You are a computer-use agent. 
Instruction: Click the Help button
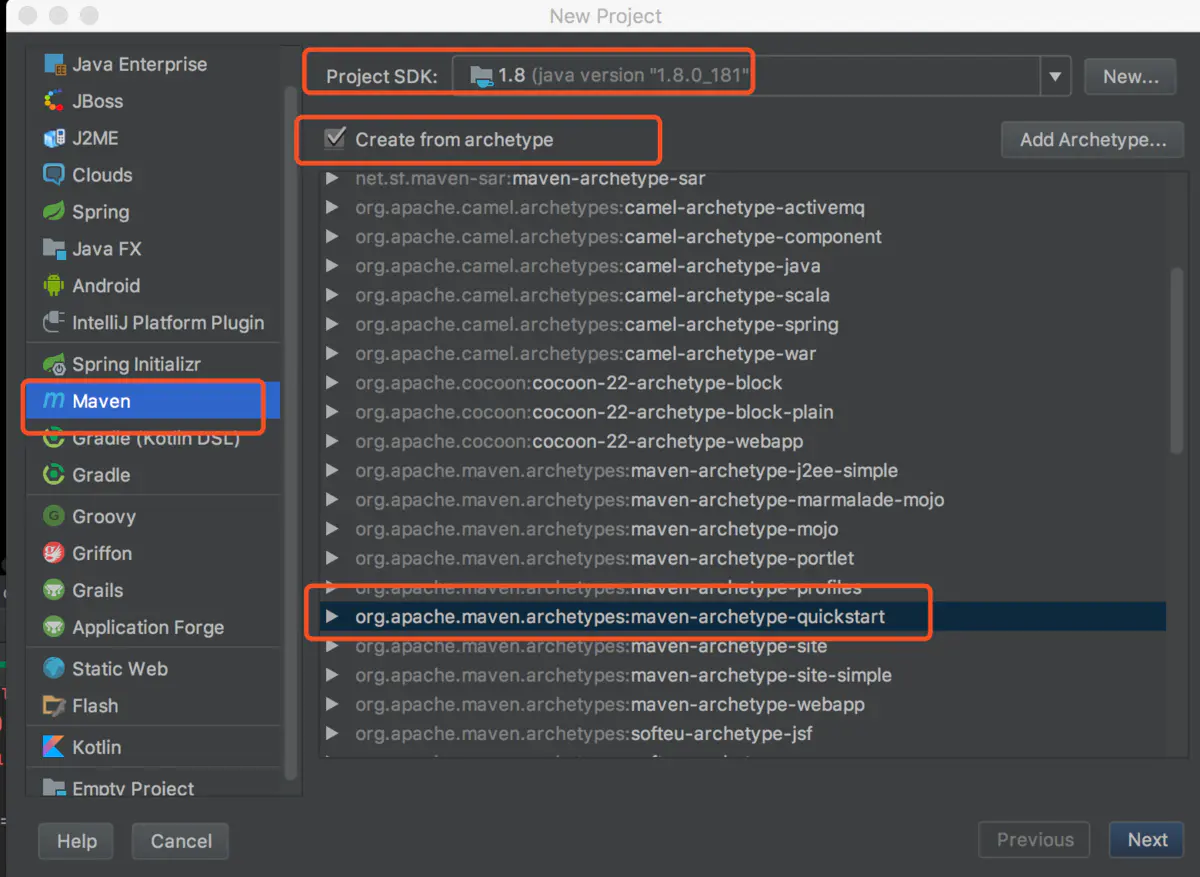pyautogui.click(x=76, y=841)
